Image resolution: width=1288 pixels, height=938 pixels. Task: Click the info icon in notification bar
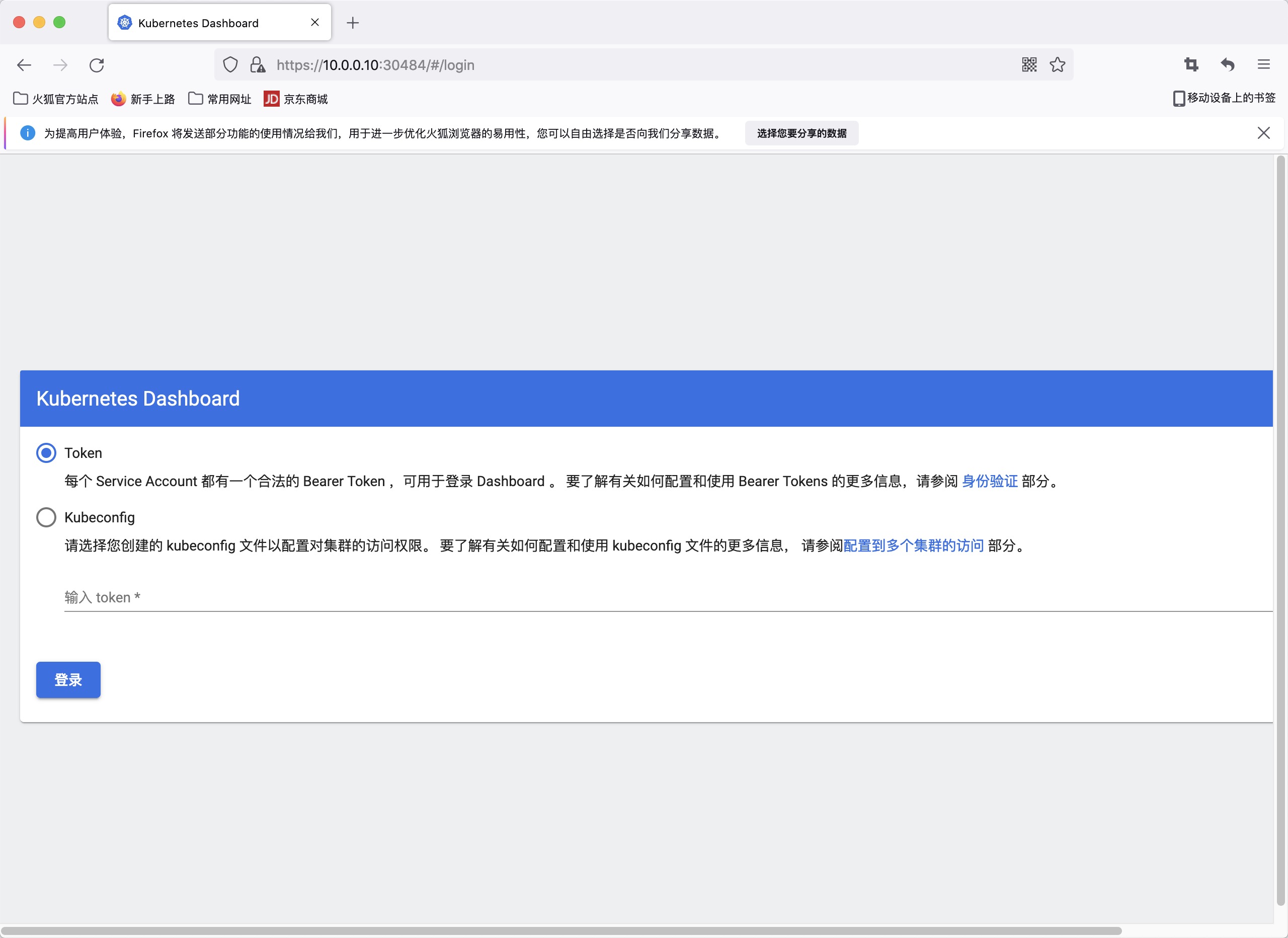27,133
